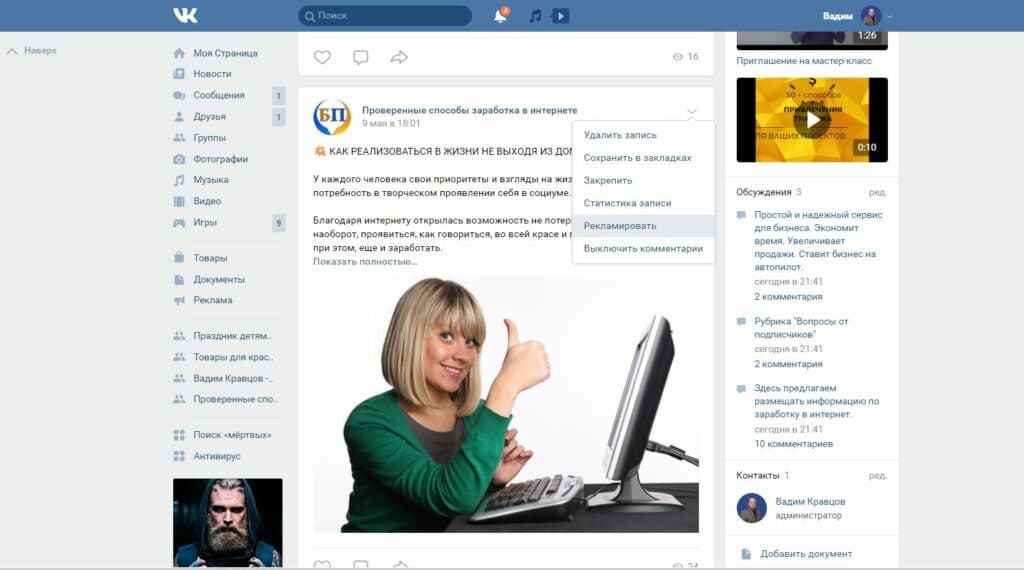This screenshot has width=1024, height=570.
Task: Click the Добавить документ link
Action: click(806, 554)
